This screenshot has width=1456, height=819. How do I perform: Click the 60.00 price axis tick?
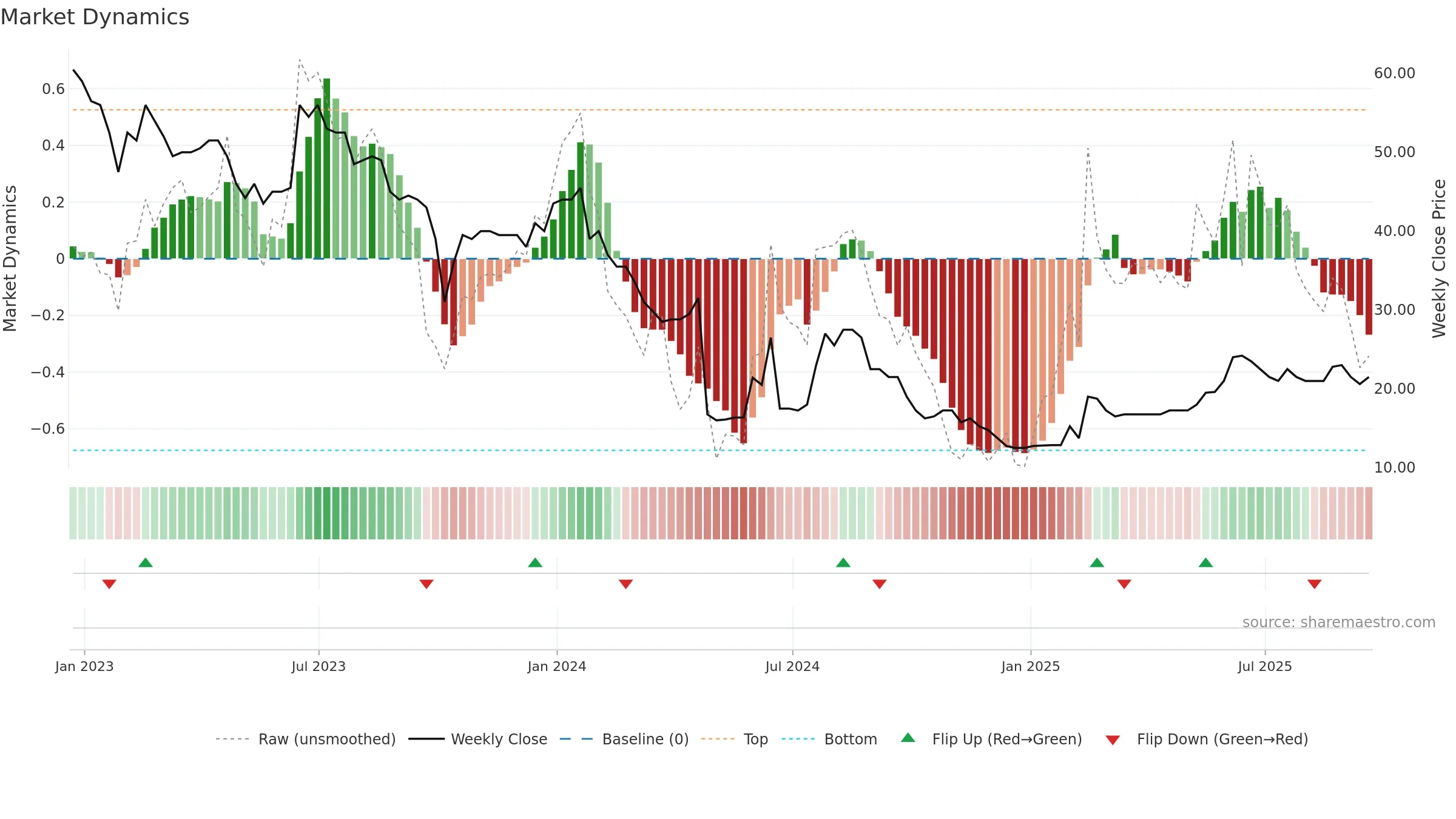coord(1395,73)
